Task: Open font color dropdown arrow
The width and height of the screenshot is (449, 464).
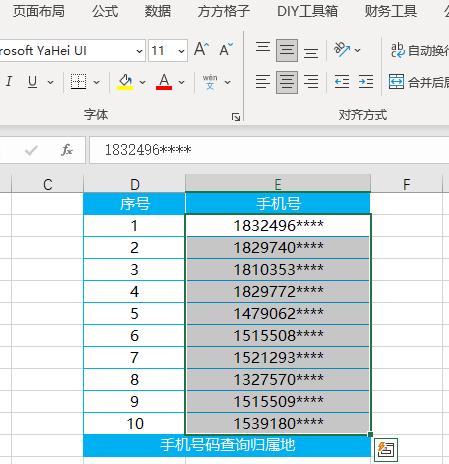Action: (x=181, y=82)
